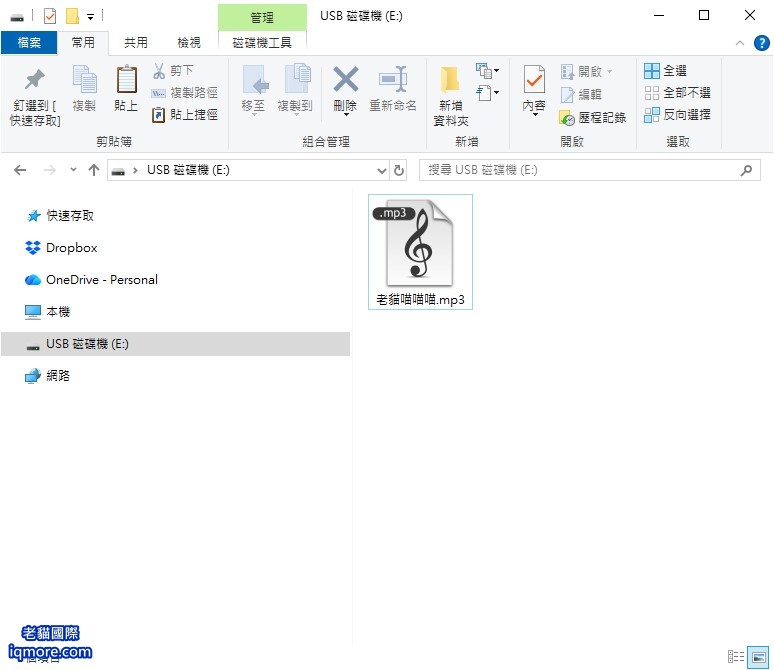
Task: Open the Move to (移至) dropdown
Action: click(255, 115)
